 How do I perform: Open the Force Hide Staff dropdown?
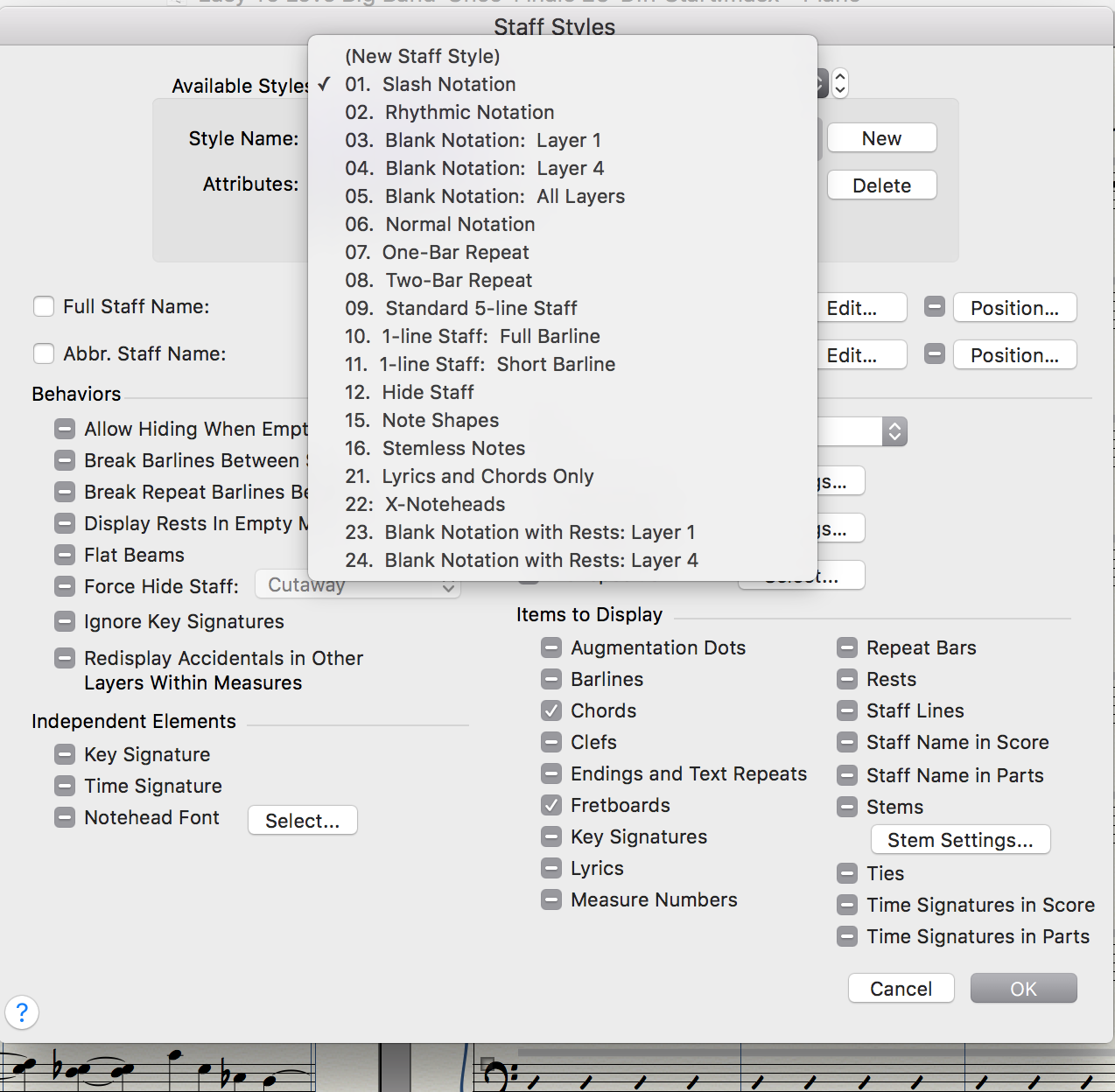click(357, 584)
